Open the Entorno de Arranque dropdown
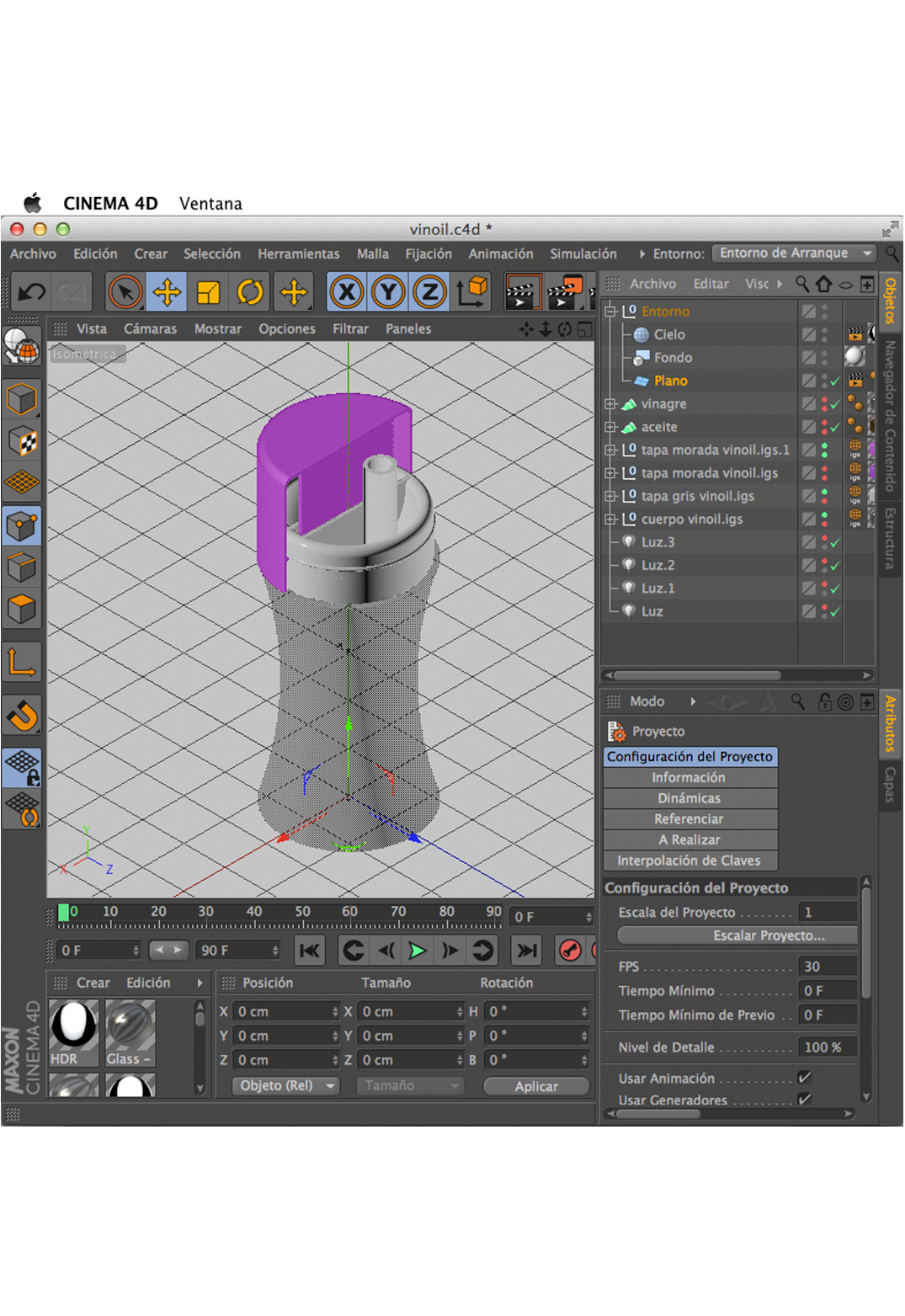The height and width of the screenshot is (1316, 905). 794,253
